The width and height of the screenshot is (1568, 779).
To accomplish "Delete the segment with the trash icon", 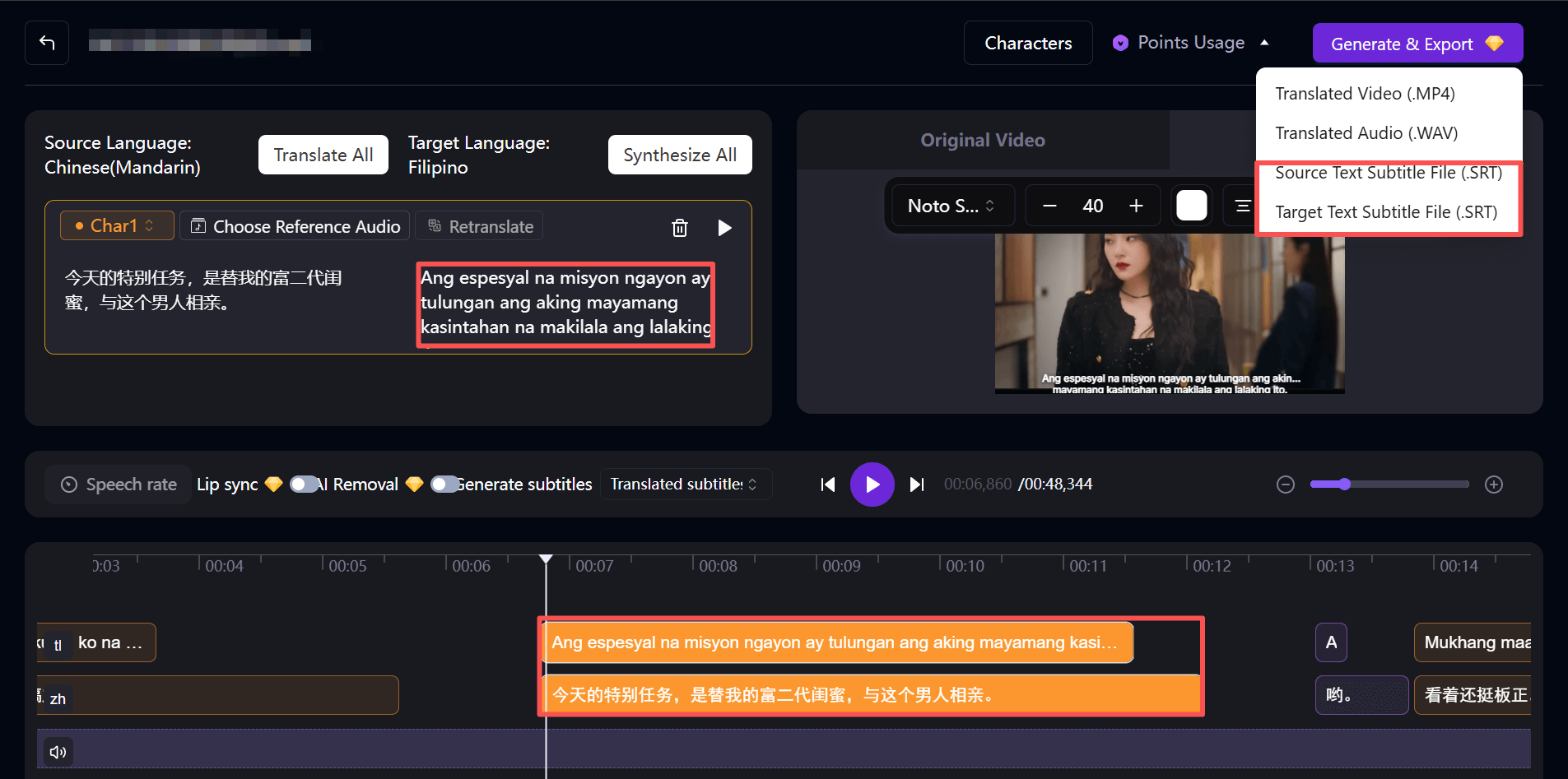I will [x=679, y=228].
